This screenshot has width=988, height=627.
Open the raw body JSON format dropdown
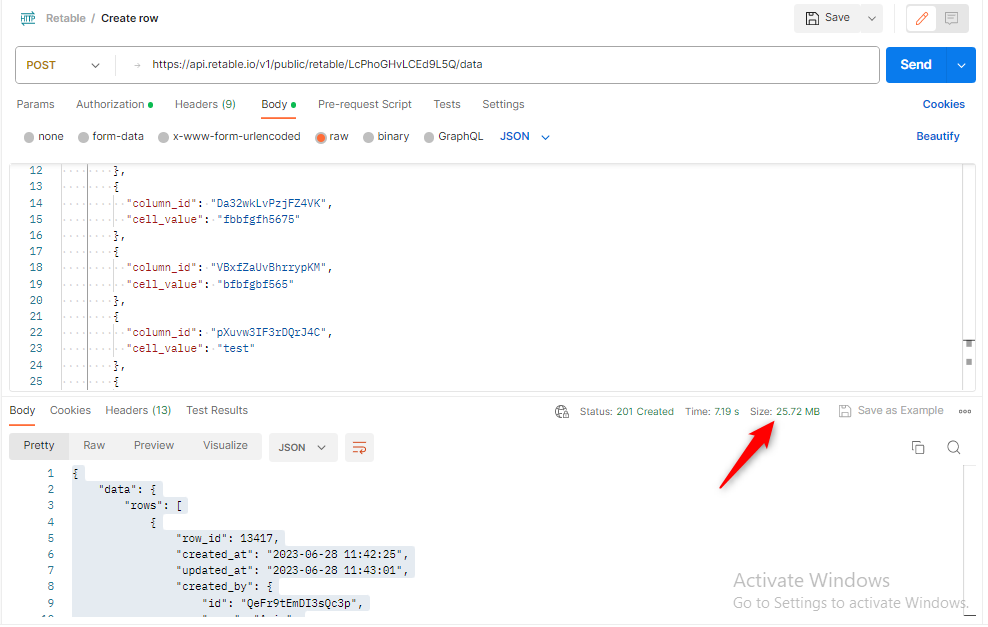[x=525, y=137]
